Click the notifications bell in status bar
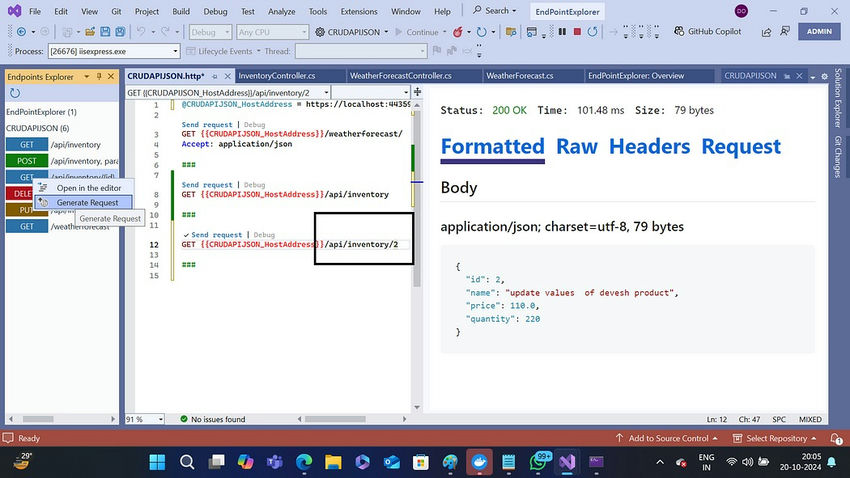The width and height of the screenshot is (850, 478). (x=836, y=438)
